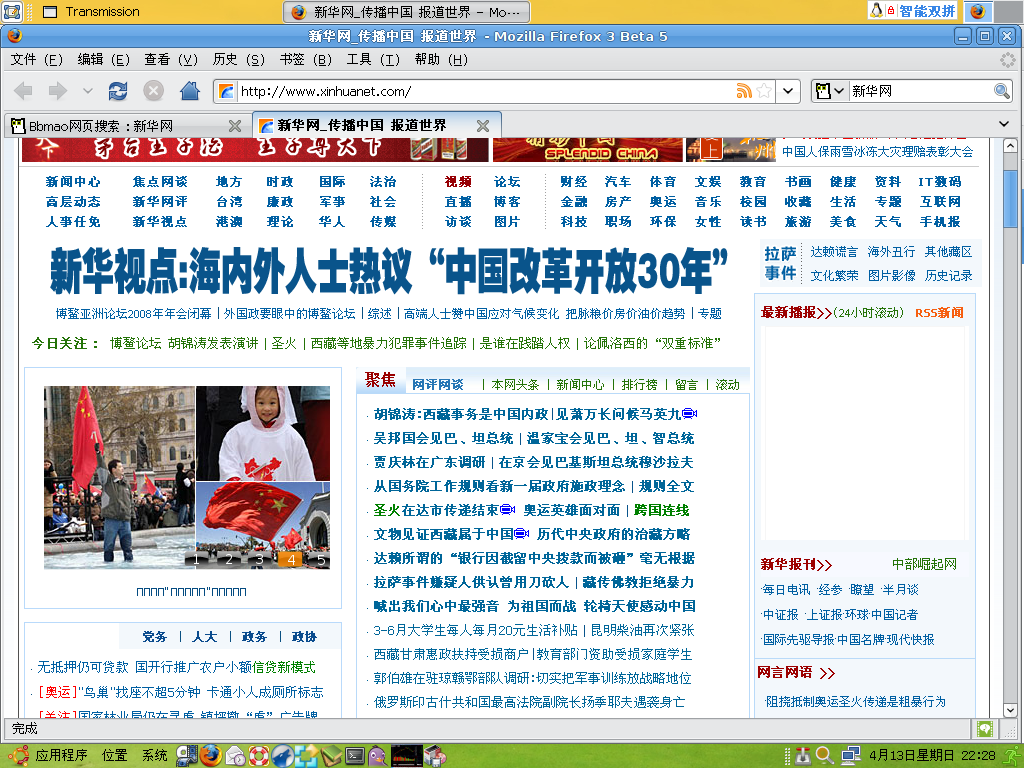The width and height of the screenshot is (1024, 768).
Task: Click the site favicon in the address bar
Action: 226,91
